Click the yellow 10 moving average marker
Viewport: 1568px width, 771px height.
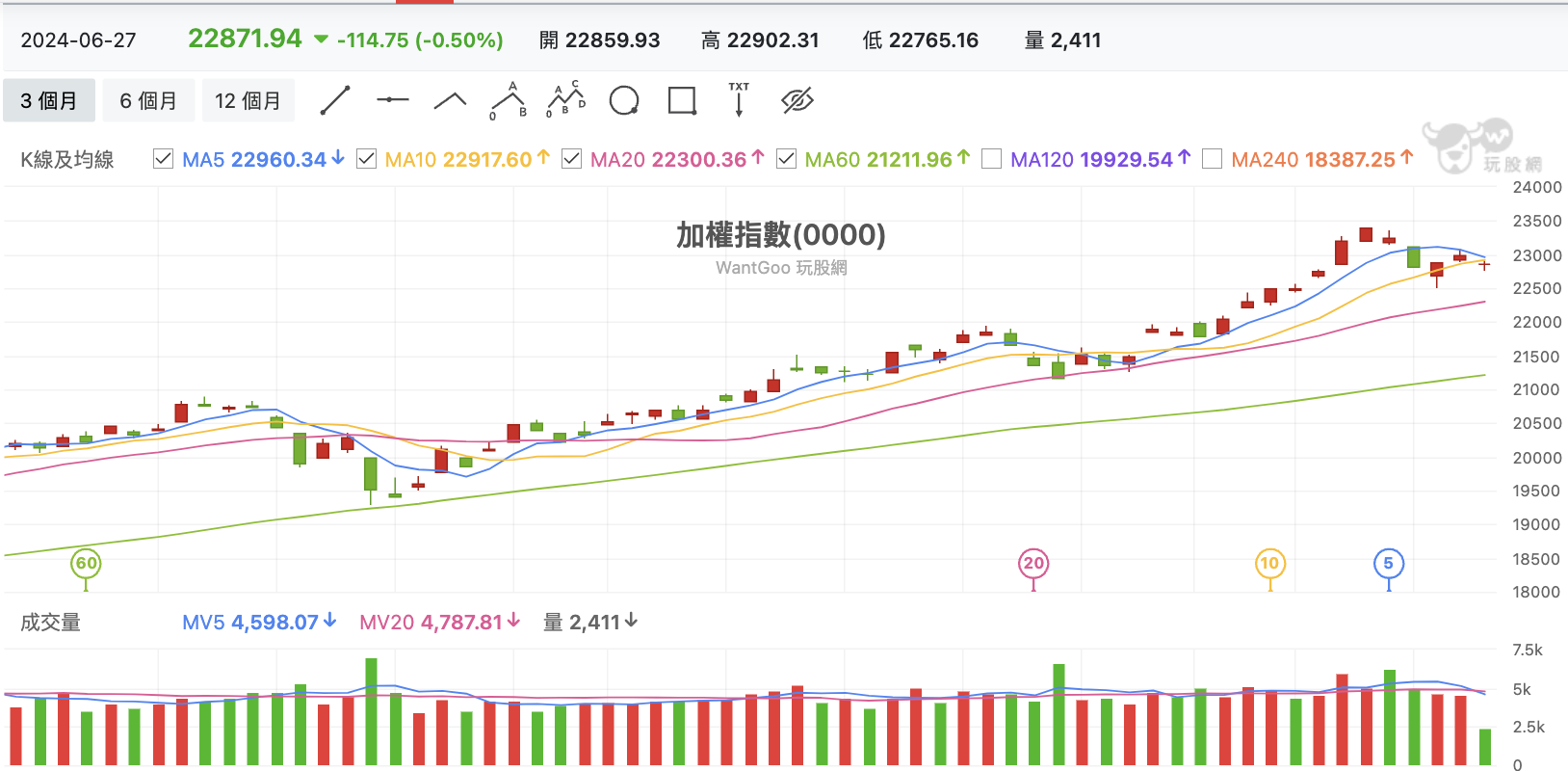click(1270, 564)
